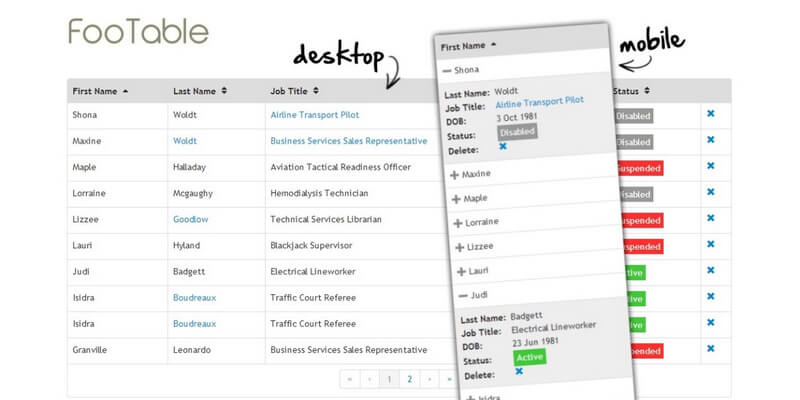Collapse the Judi row in mobile view
This screenshot has height=400, width=800.
coord(461,296)
